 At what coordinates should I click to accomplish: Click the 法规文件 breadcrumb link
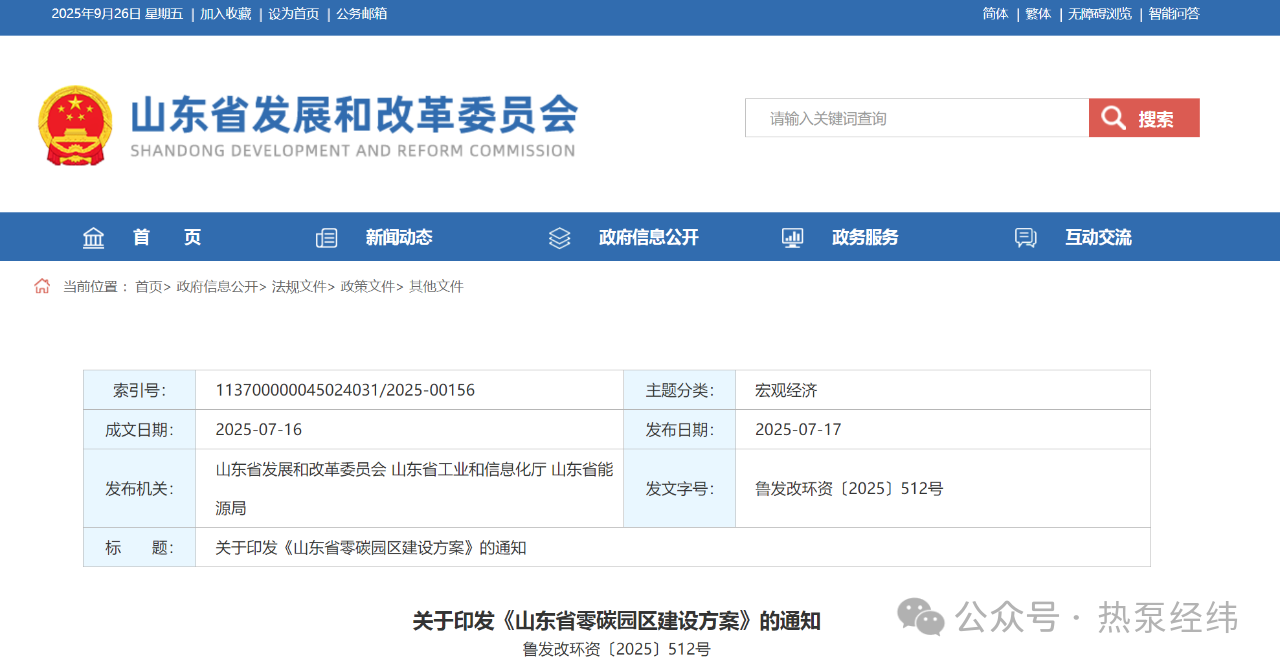tap(299, 287)
